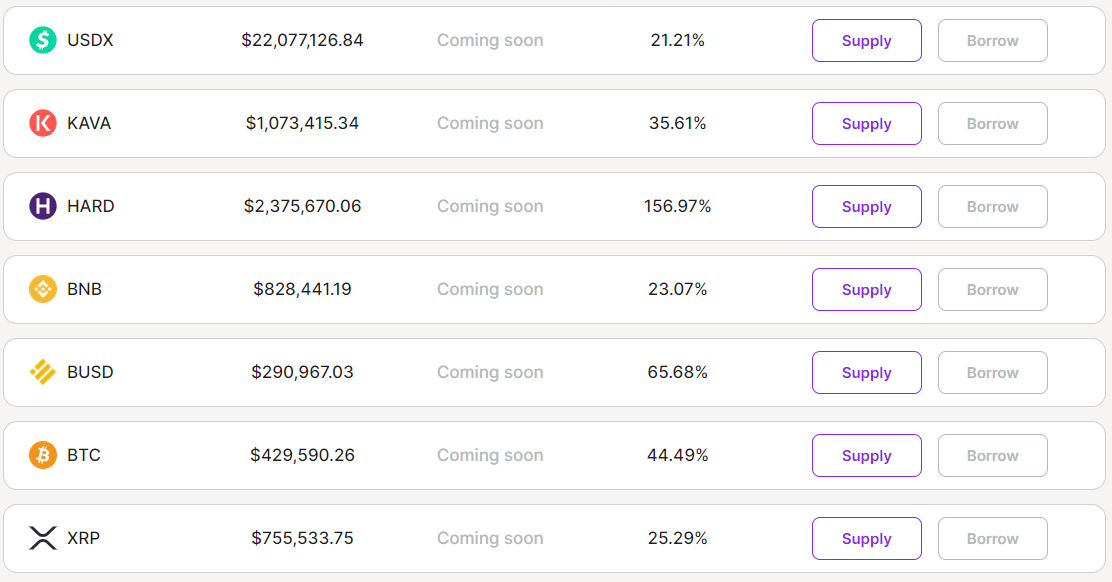Click the black XRP logo icon
This screenshot has width=1112, height=582.
[43, 538]
